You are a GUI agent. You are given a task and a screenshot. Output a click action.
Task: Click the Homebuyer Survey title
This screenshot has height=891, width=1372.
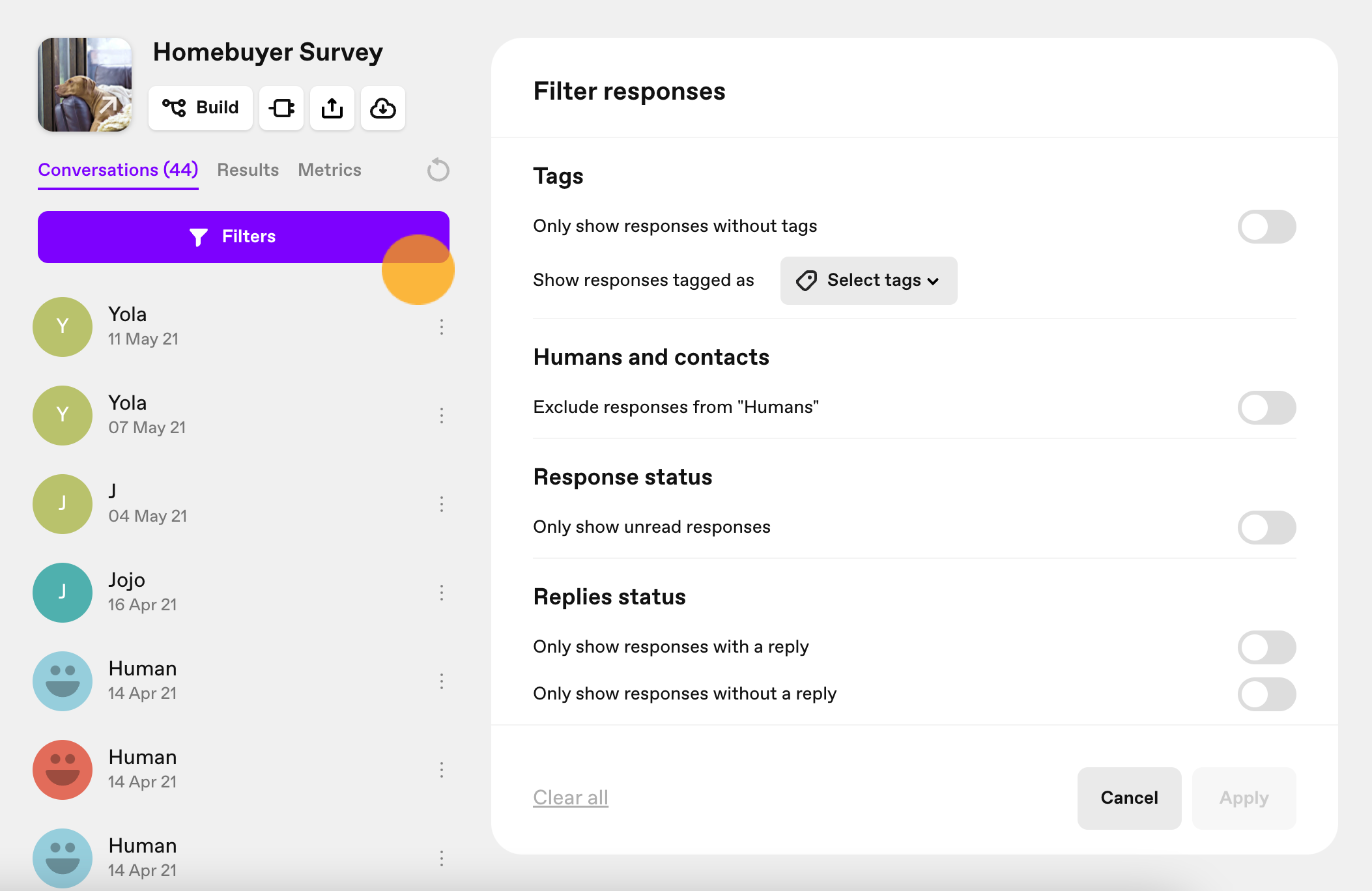click(x=268, y=52)
